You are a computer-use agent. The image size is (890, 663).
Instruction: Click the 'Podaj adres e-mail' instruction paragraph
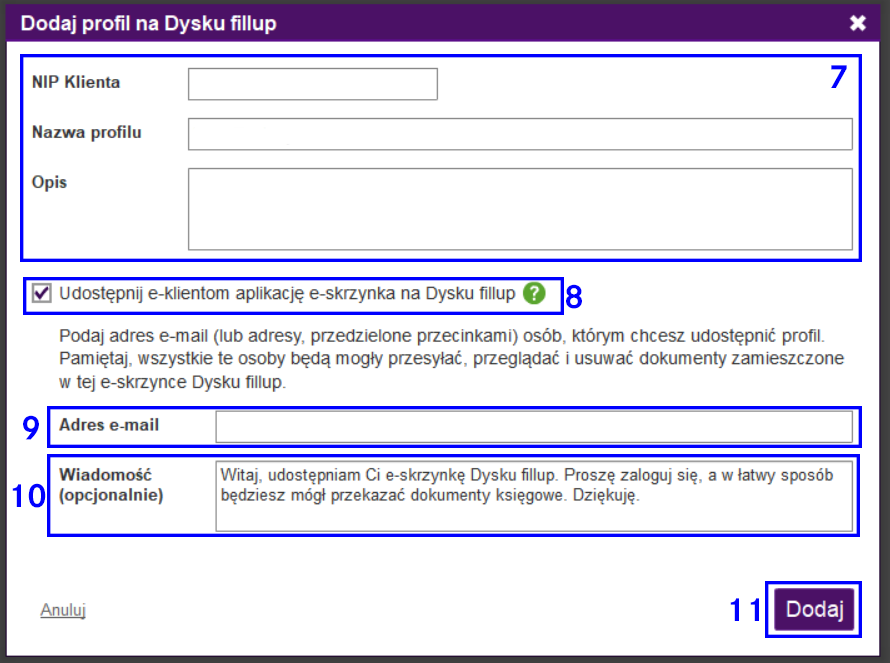pyautogui.click(x=451, y=359)
